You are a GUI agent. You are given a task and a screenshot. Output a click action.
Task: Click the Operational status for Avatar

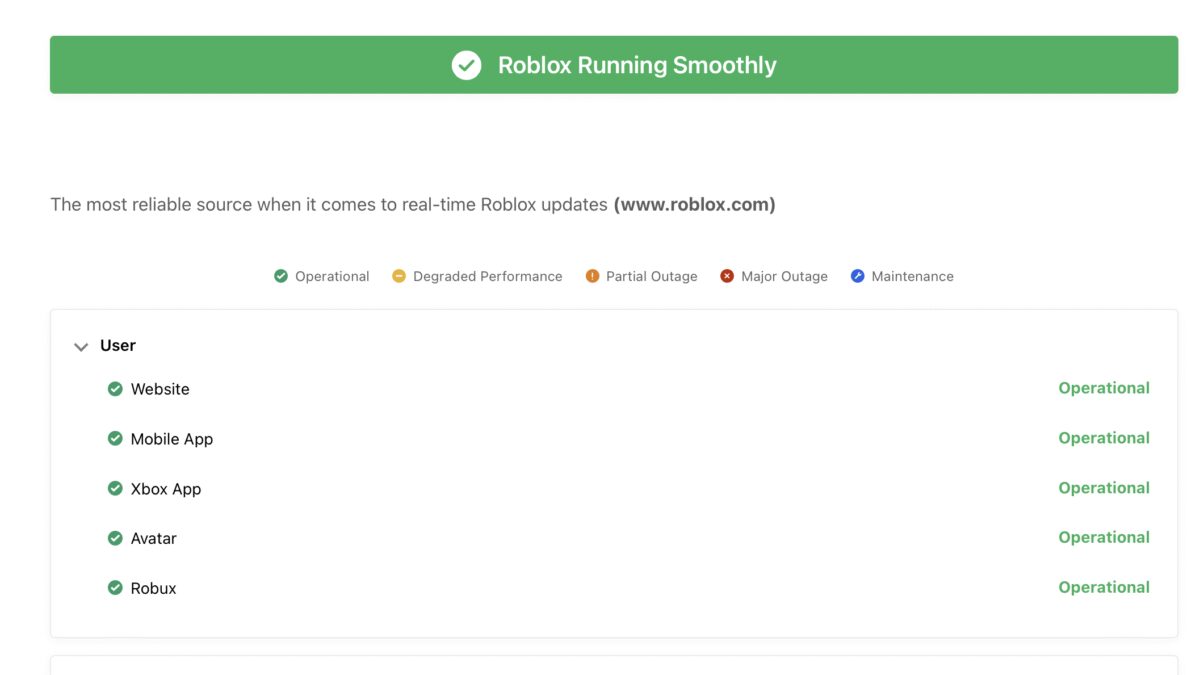1104,537
